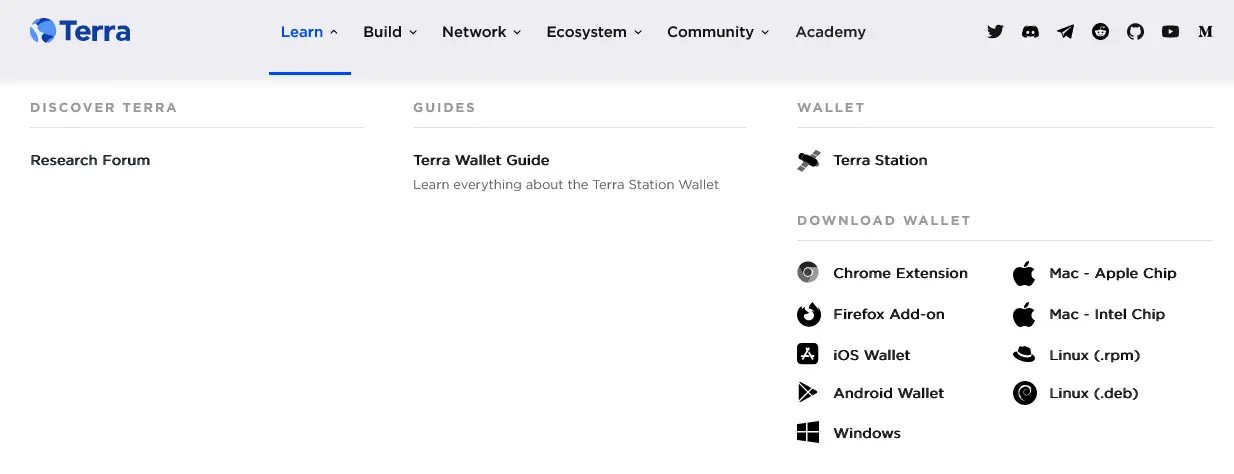Go to the Academy page

pos(830,32)
